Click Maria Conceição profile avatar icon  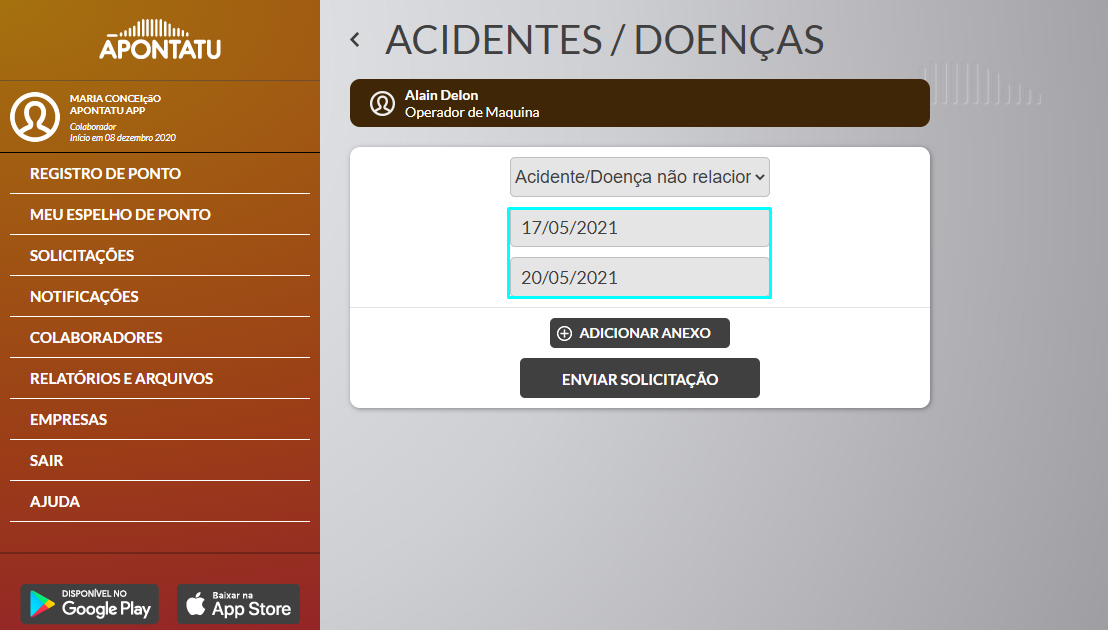point(35,117)
